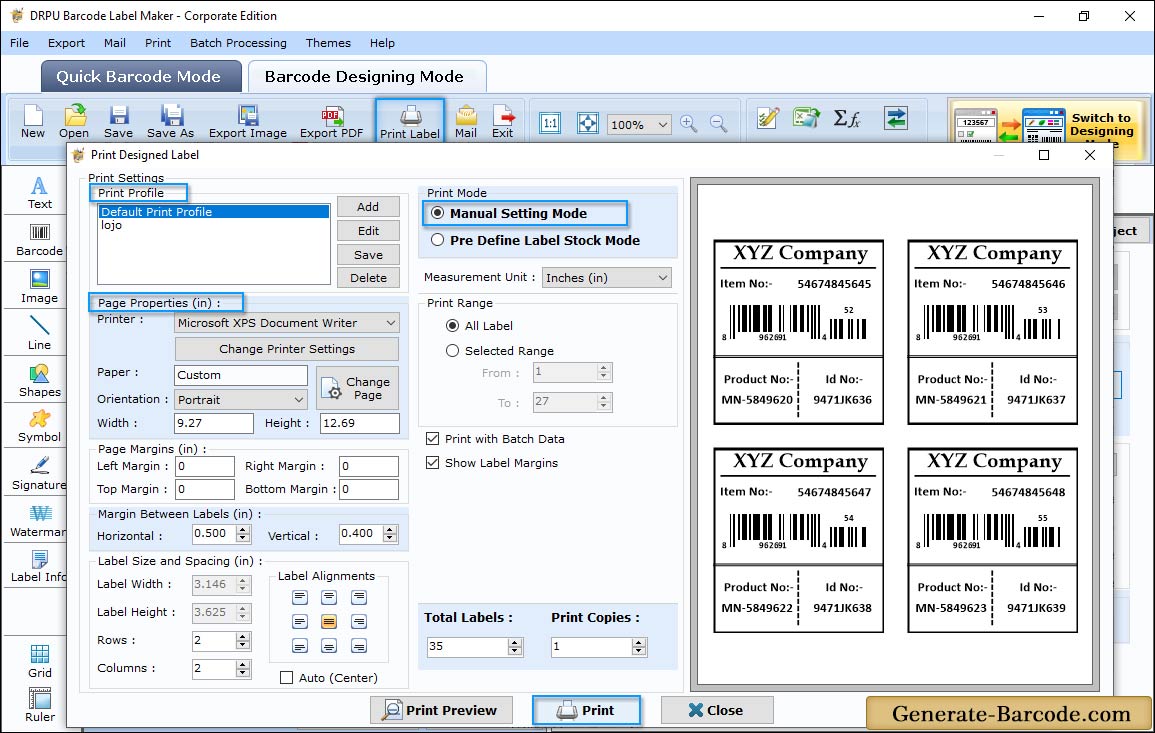Set zoom to actual size 1:1 icon
The height and width of the screenshot is (733, 1155).
[x=550, y=123]
